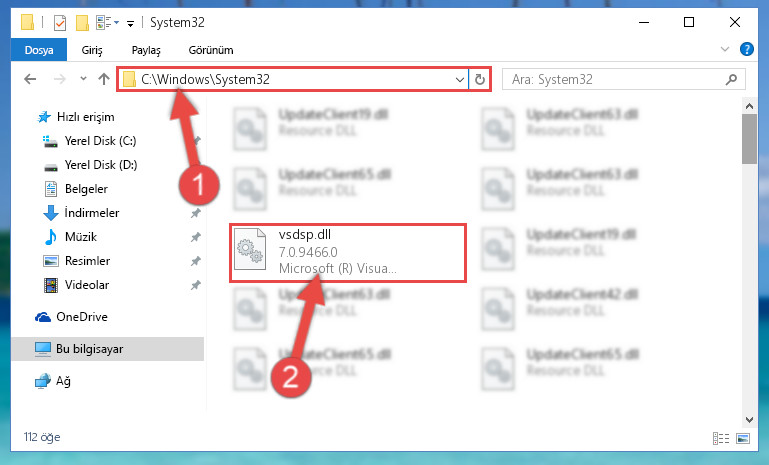Switch to details view layout
The image size is (769, 465).
(720, 438)
